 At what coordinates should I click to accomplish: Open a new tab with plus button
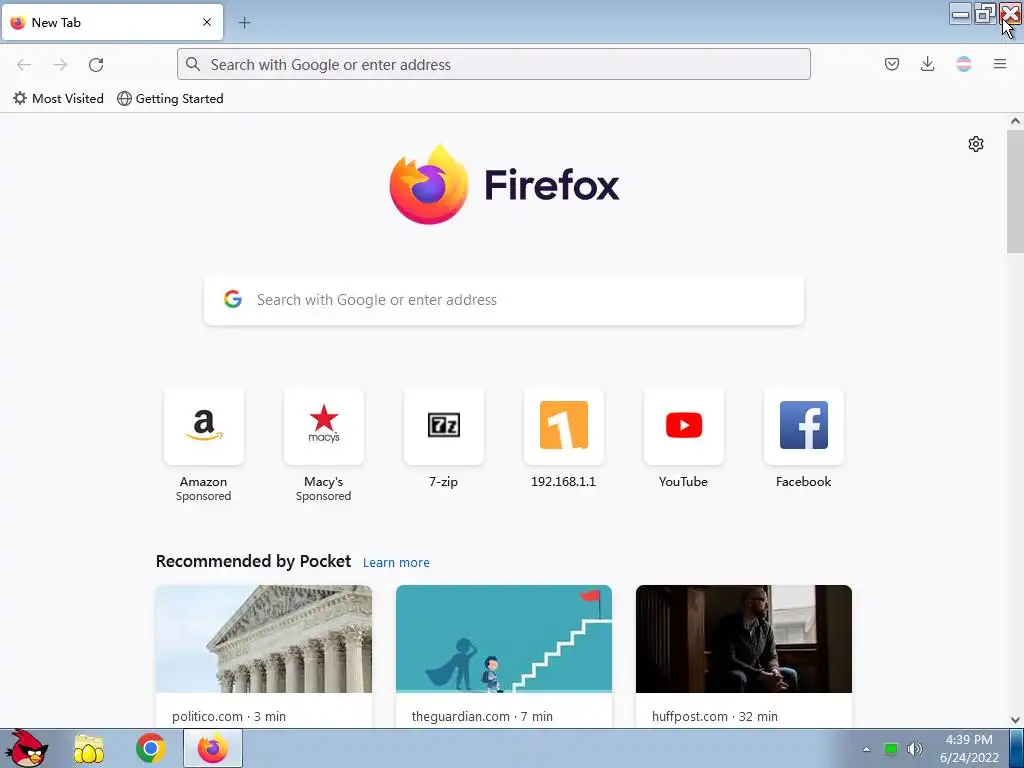coord(244,23)
